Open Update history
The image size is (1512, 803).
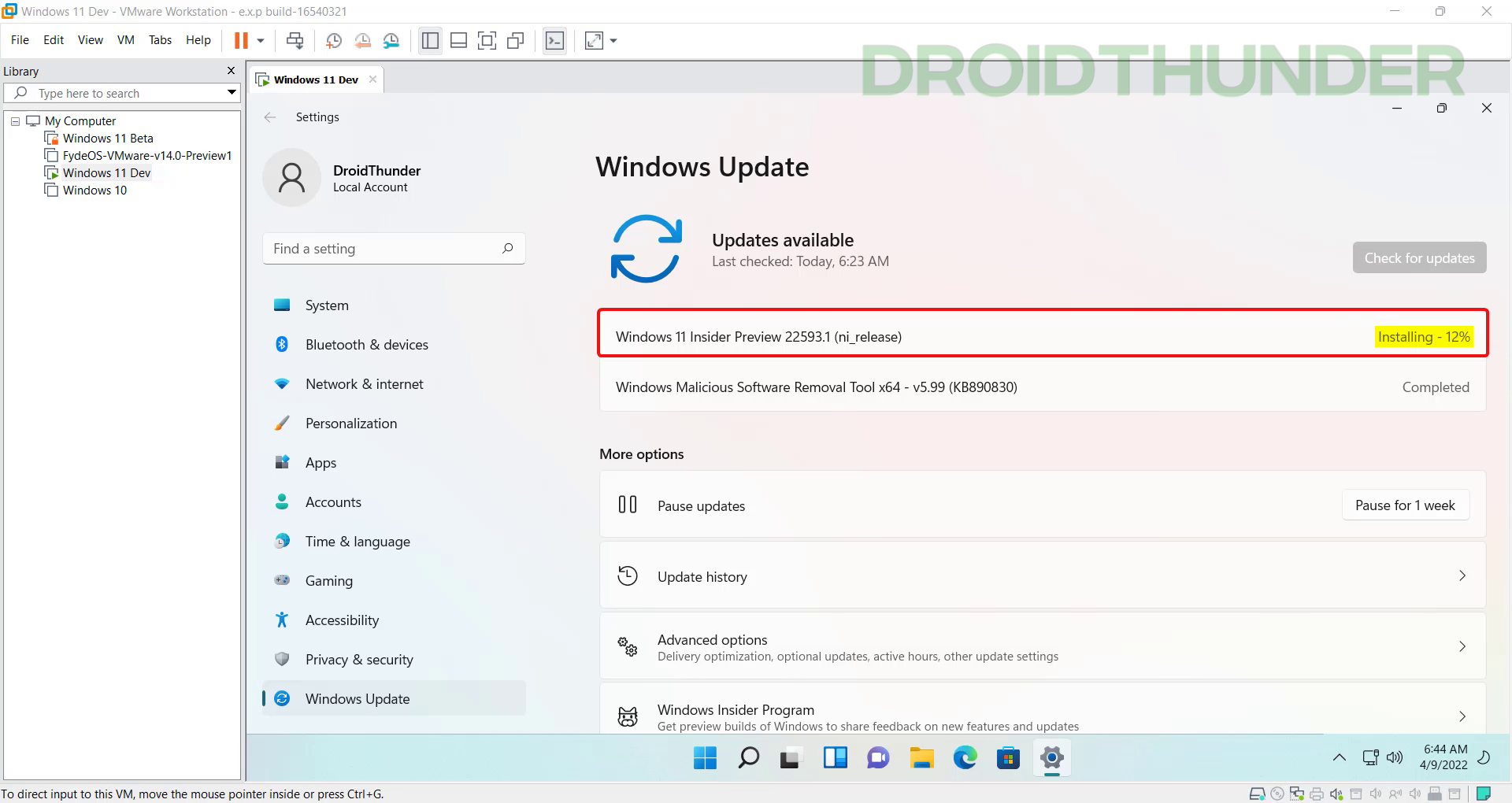tap(1043, 576)
